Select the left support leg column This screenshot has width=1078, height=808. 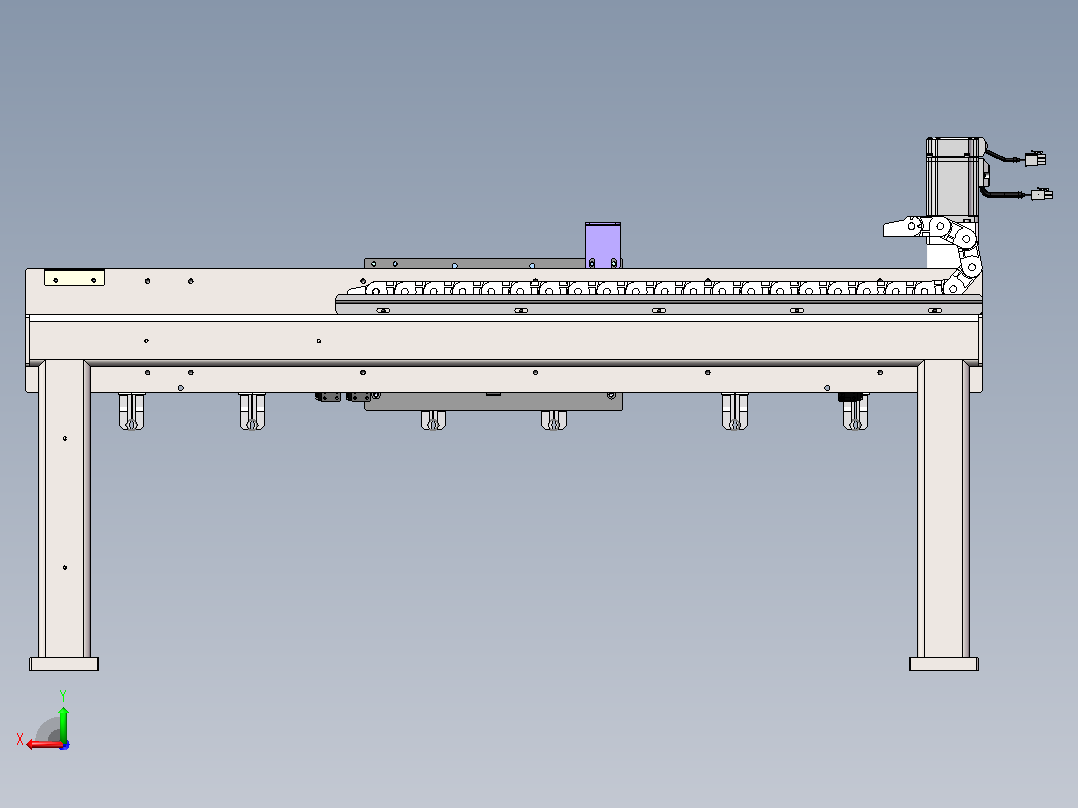coord(65,509)
